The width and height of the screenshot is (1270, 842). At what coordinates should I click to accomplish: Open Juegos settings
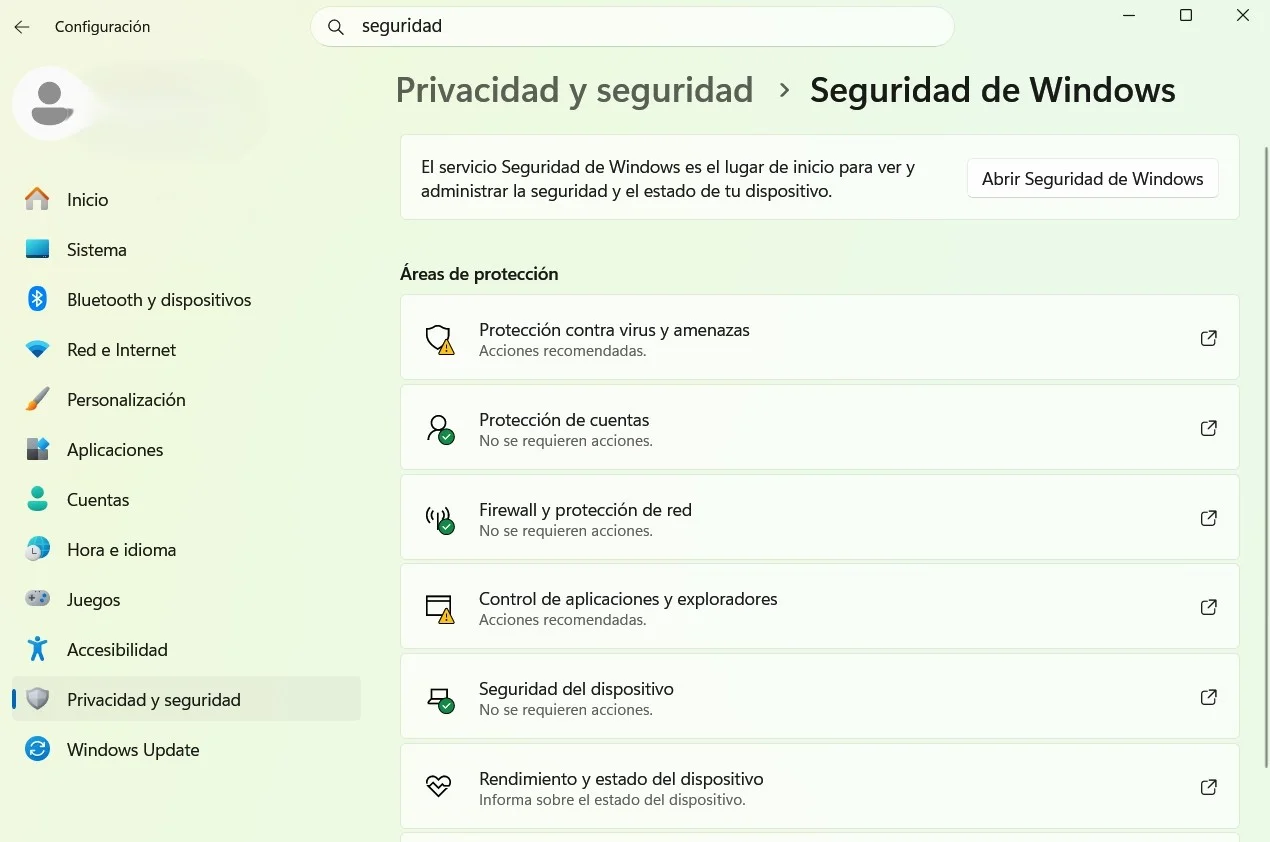coord(186,599)
